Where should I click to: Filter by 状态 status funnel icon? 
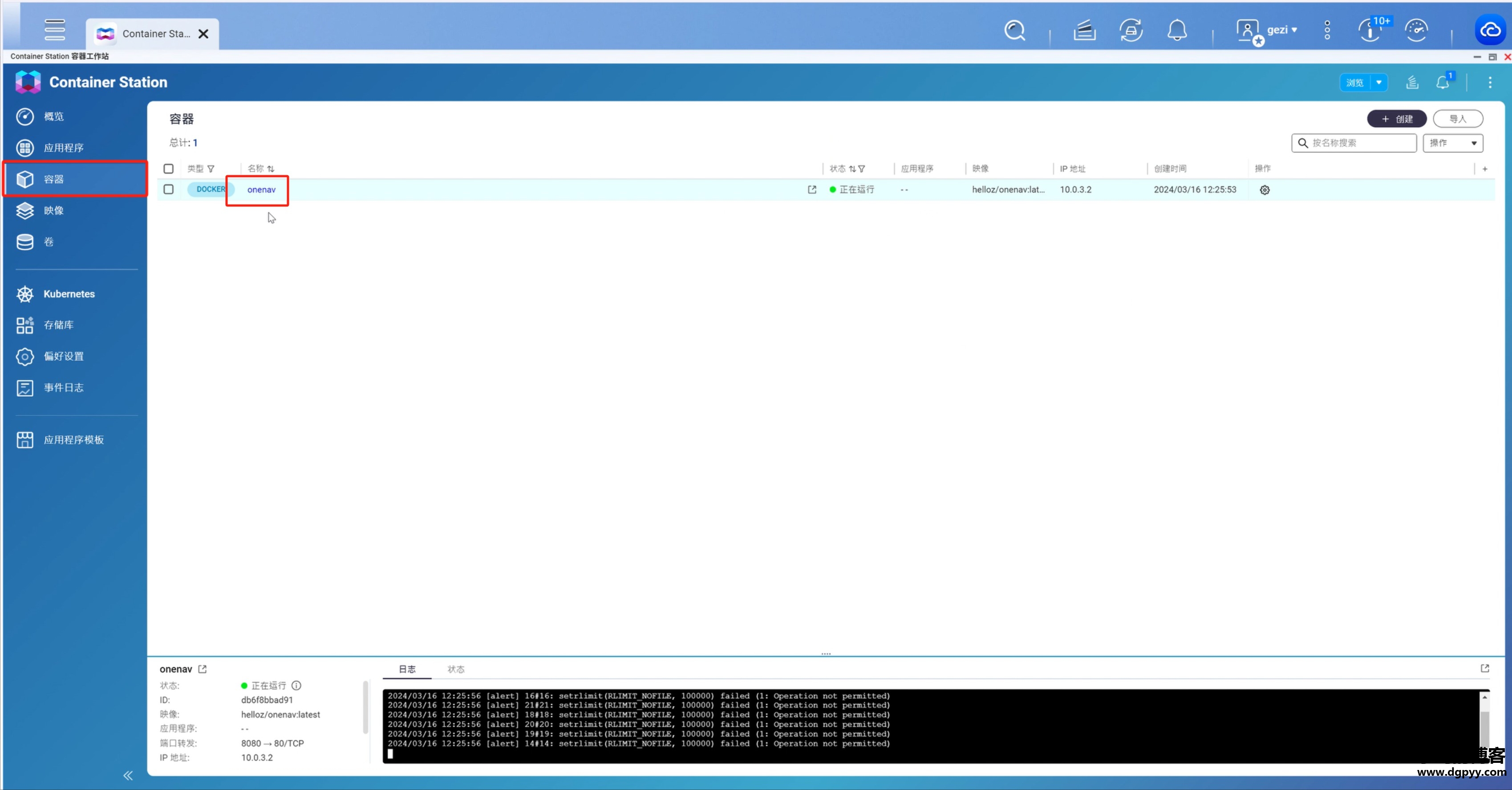pos(862,169)
